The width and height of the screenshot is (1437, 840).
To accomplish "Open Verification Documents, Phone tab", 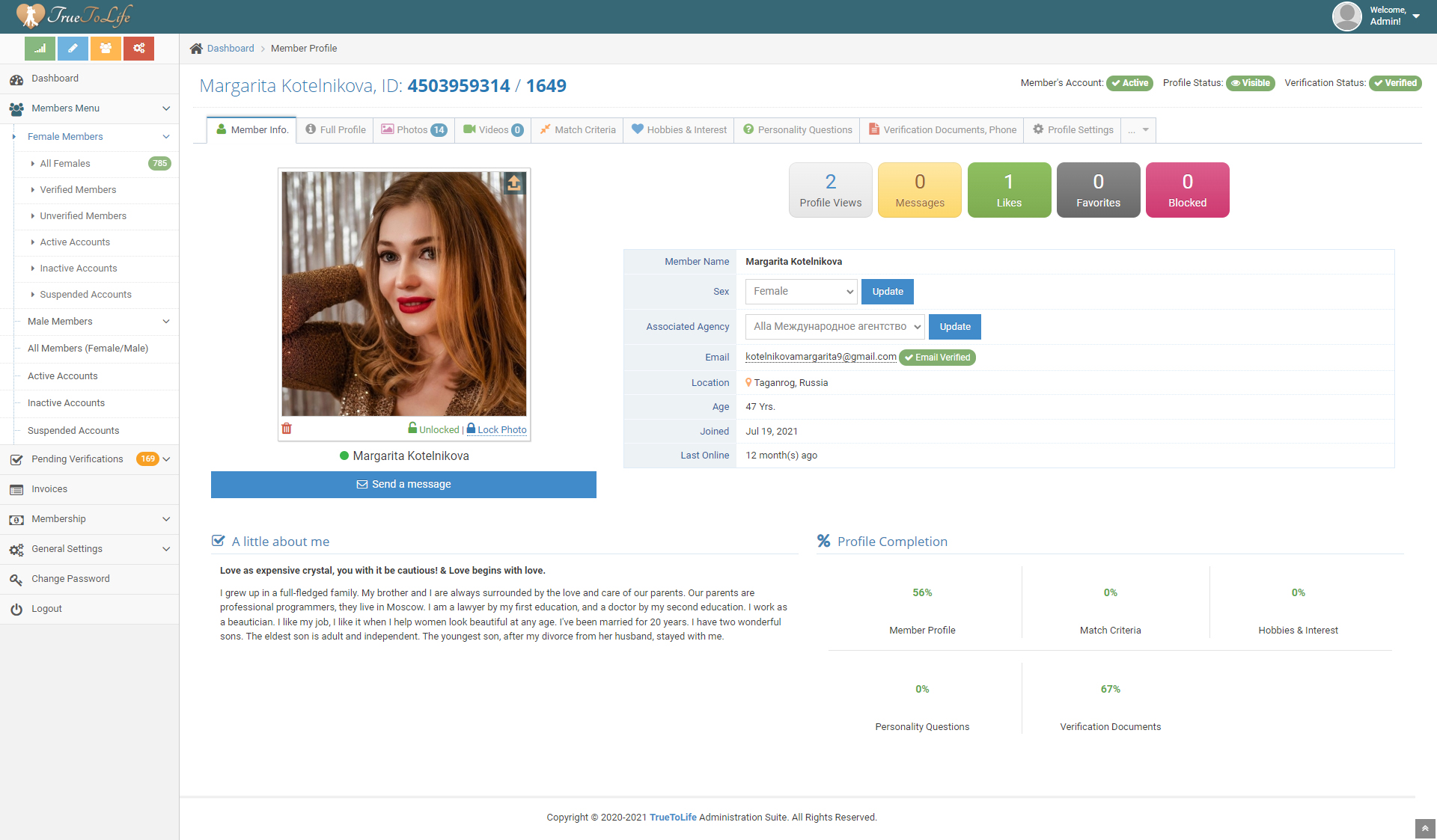I will point(942,130).
